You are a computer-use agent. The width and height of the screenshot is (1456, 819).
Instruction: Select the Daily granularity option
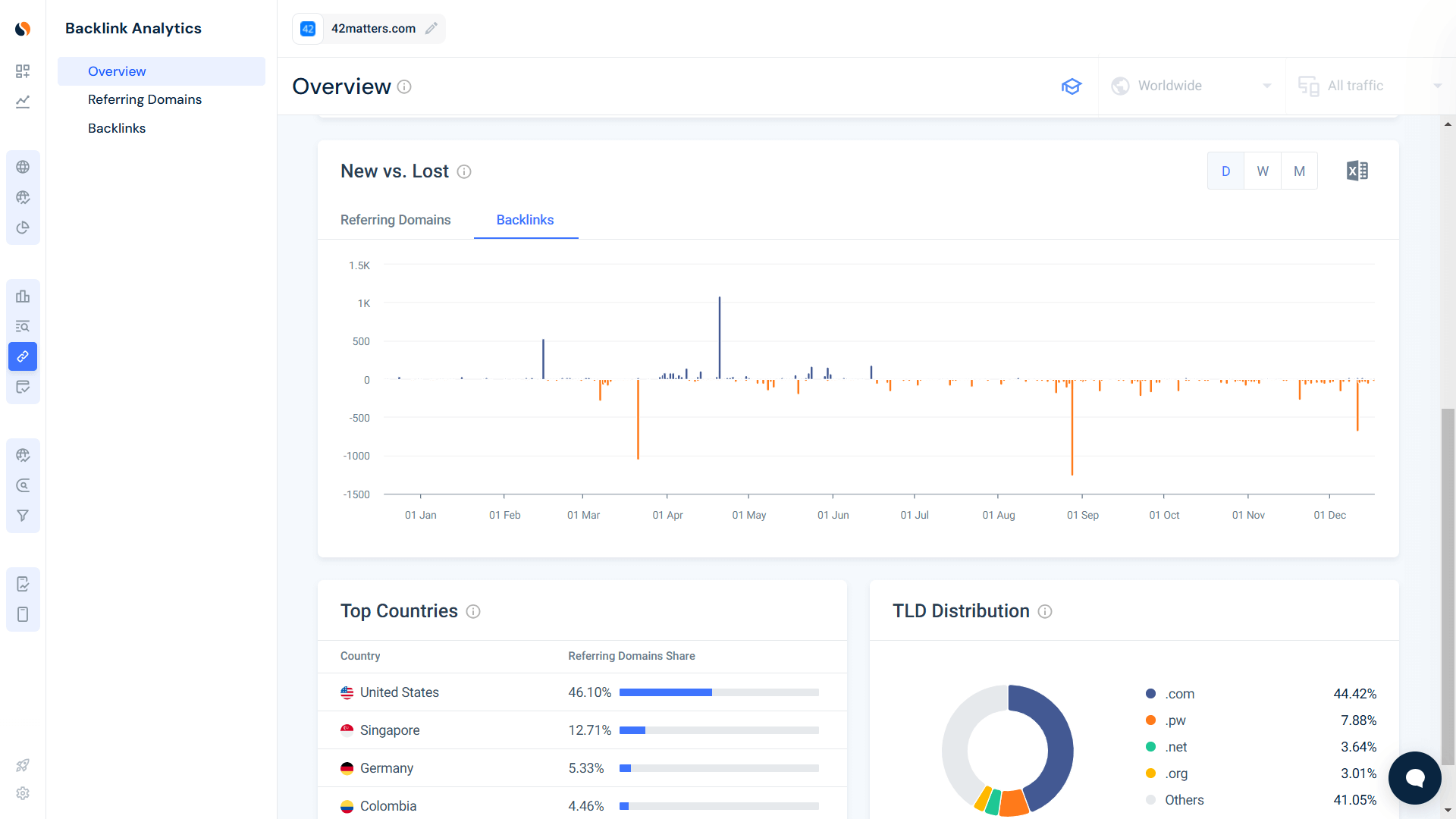tap(1225, 171)
